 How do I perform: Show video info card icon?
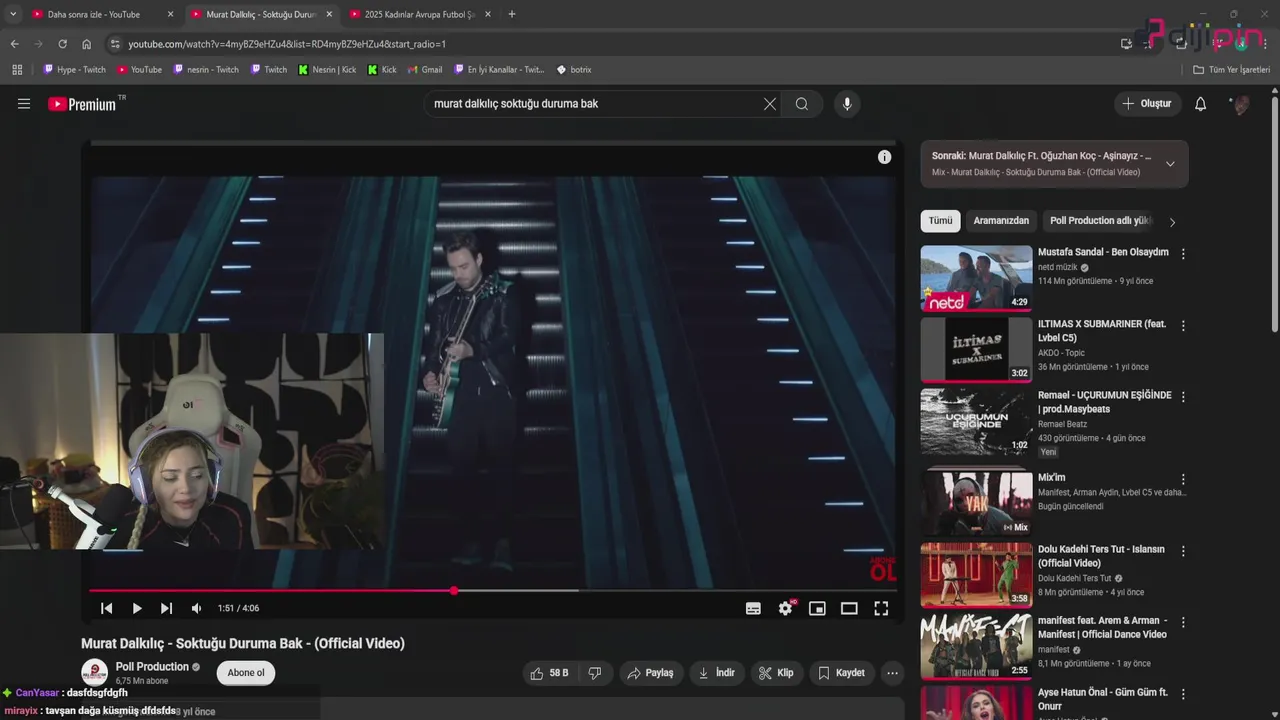tap(884, 157)
